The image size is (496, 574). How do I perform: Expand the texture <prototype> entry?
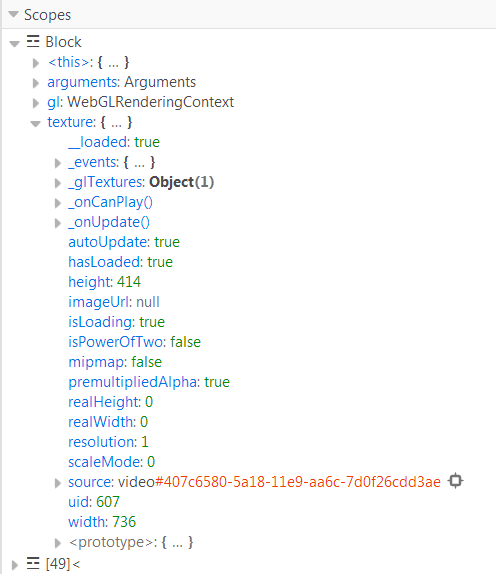(57, 543)
